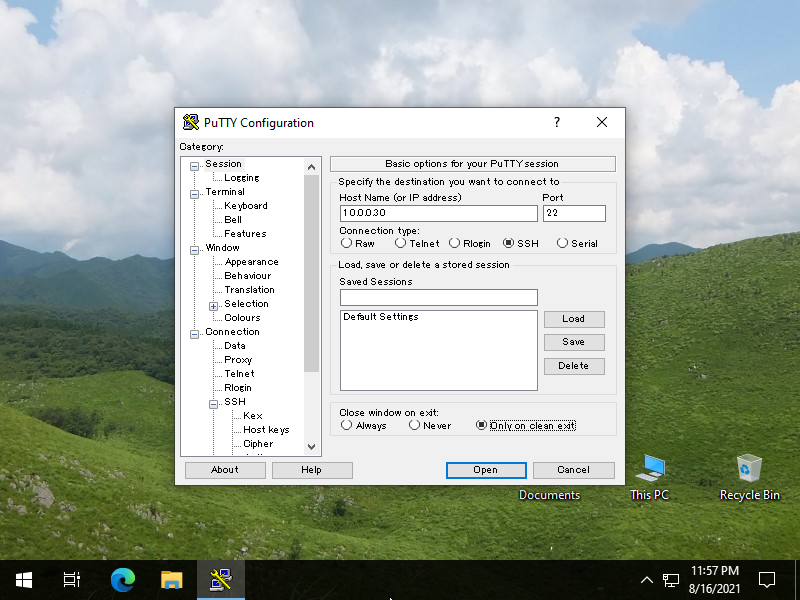Launch Microsoft Edge from the taskbar
Viewport: 800px width, 600px height.
[x=123, y=580]
